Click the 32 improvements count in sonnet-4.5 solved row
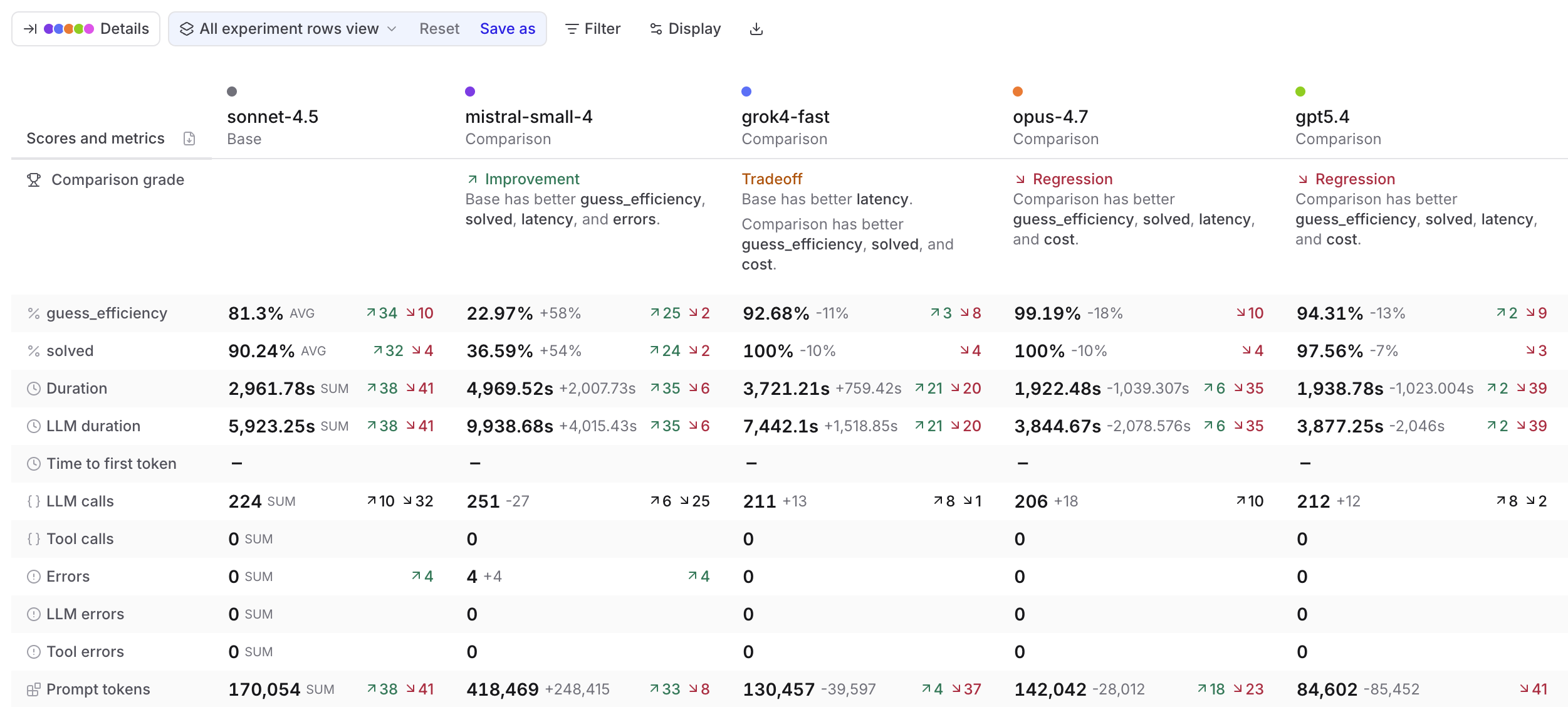1568x707 pixels. tap(389, 351)
